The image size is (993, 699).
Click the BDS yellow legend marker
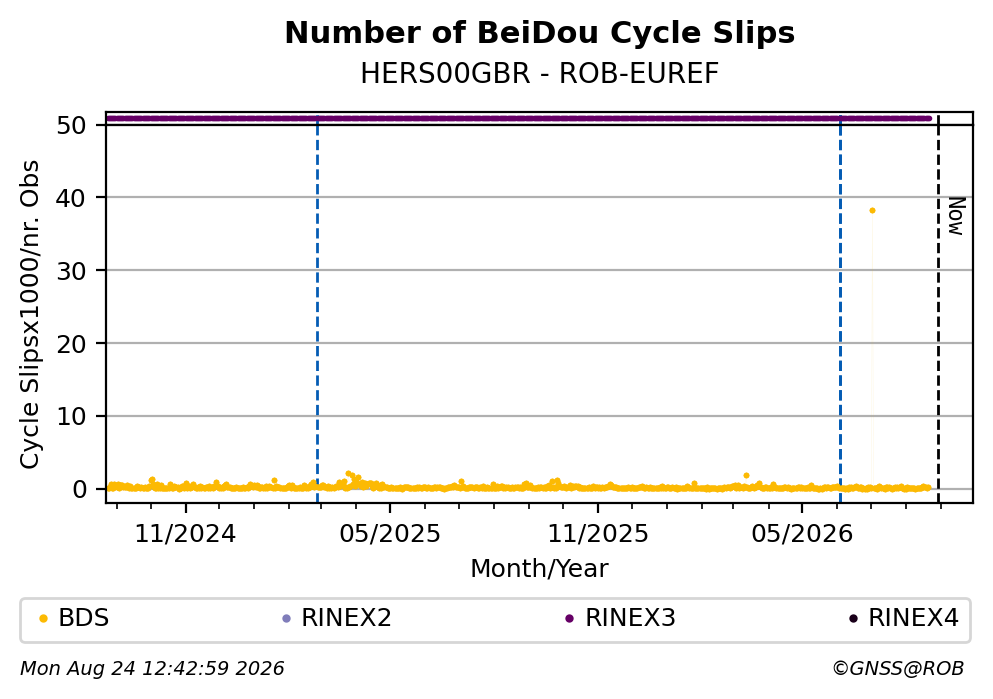[x=43, y=619]
